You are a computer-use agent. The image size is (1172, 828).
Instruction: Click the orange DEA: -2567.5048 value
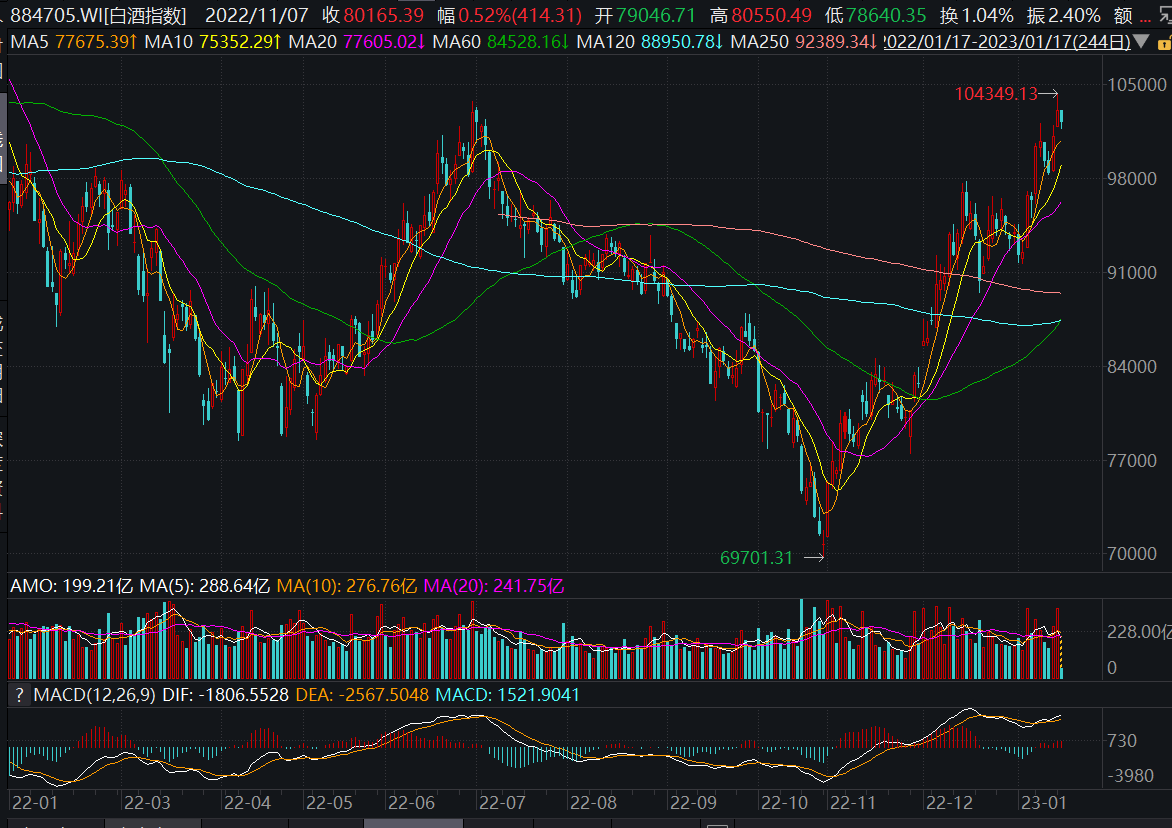[x=362, y=695]
